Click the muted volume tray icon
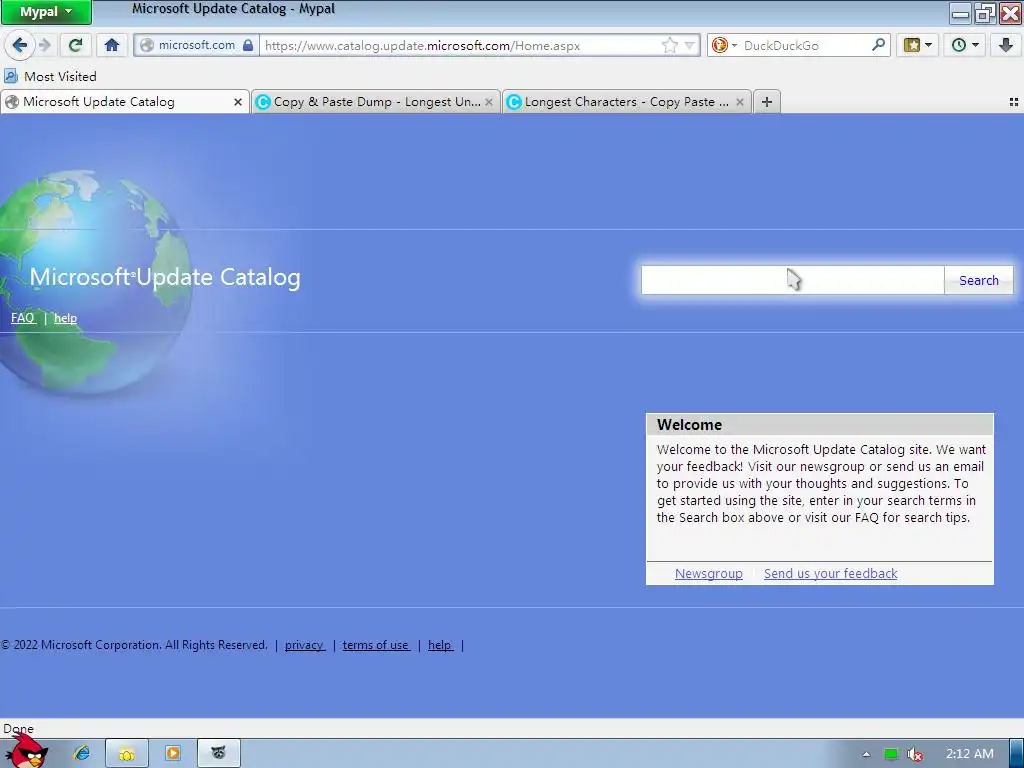The height and width of the screenshot is (768, 1024). click(915, 754)
